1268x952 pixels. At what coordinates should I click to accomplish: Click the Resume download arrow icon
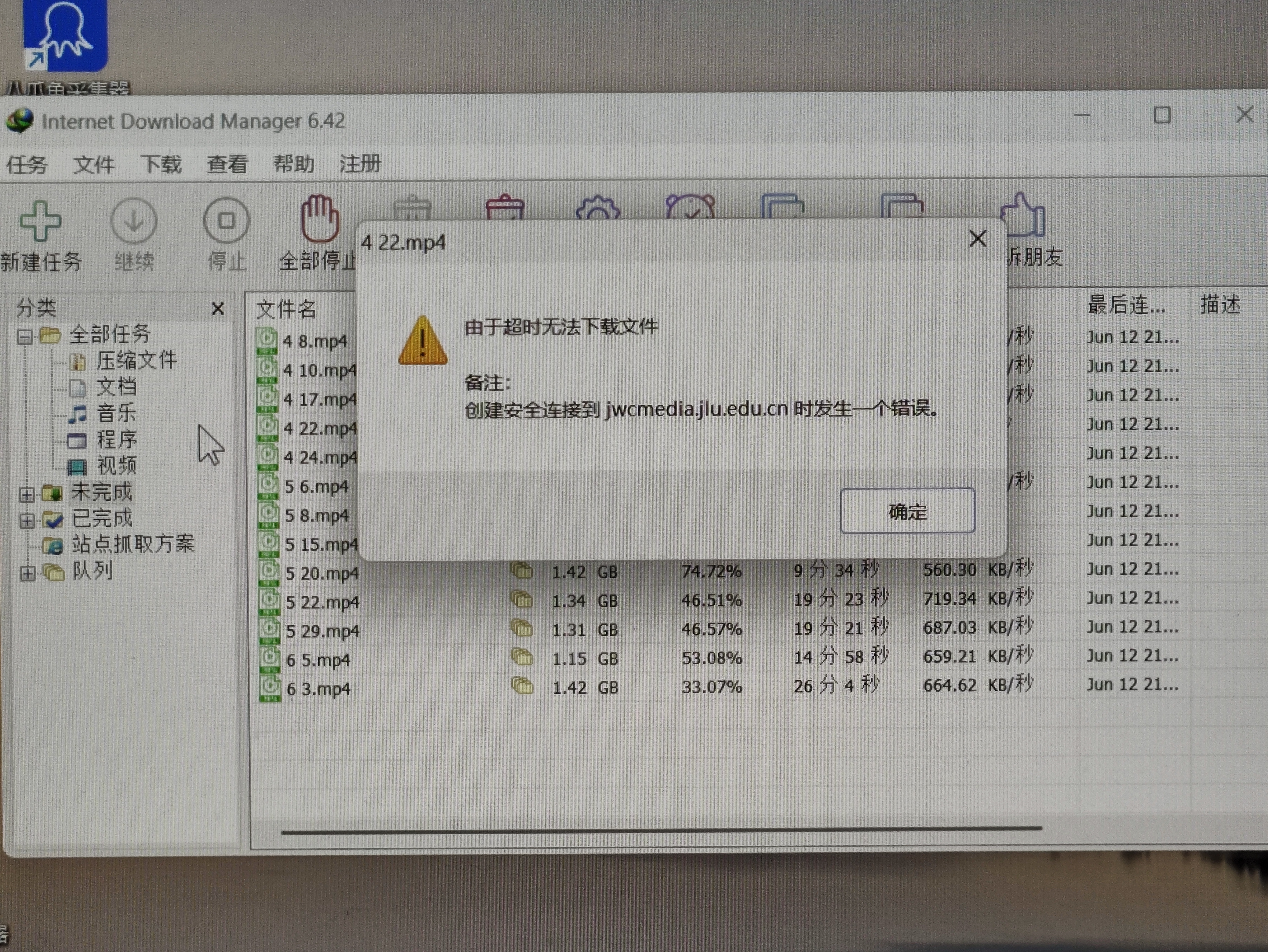[134, 221]
